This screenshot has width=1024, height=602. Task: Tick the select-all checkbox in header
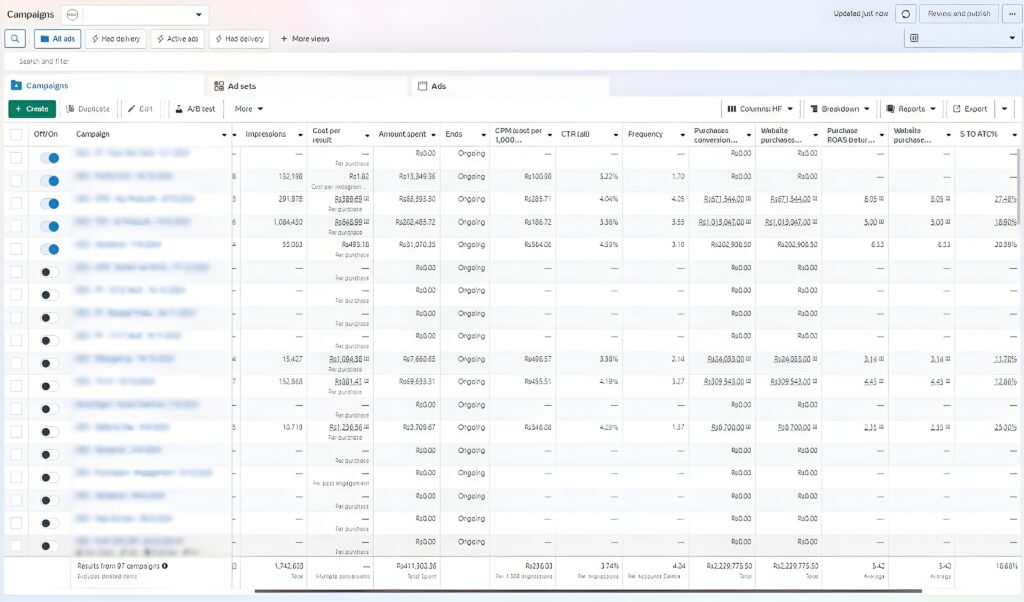click(x=16, y=135)
